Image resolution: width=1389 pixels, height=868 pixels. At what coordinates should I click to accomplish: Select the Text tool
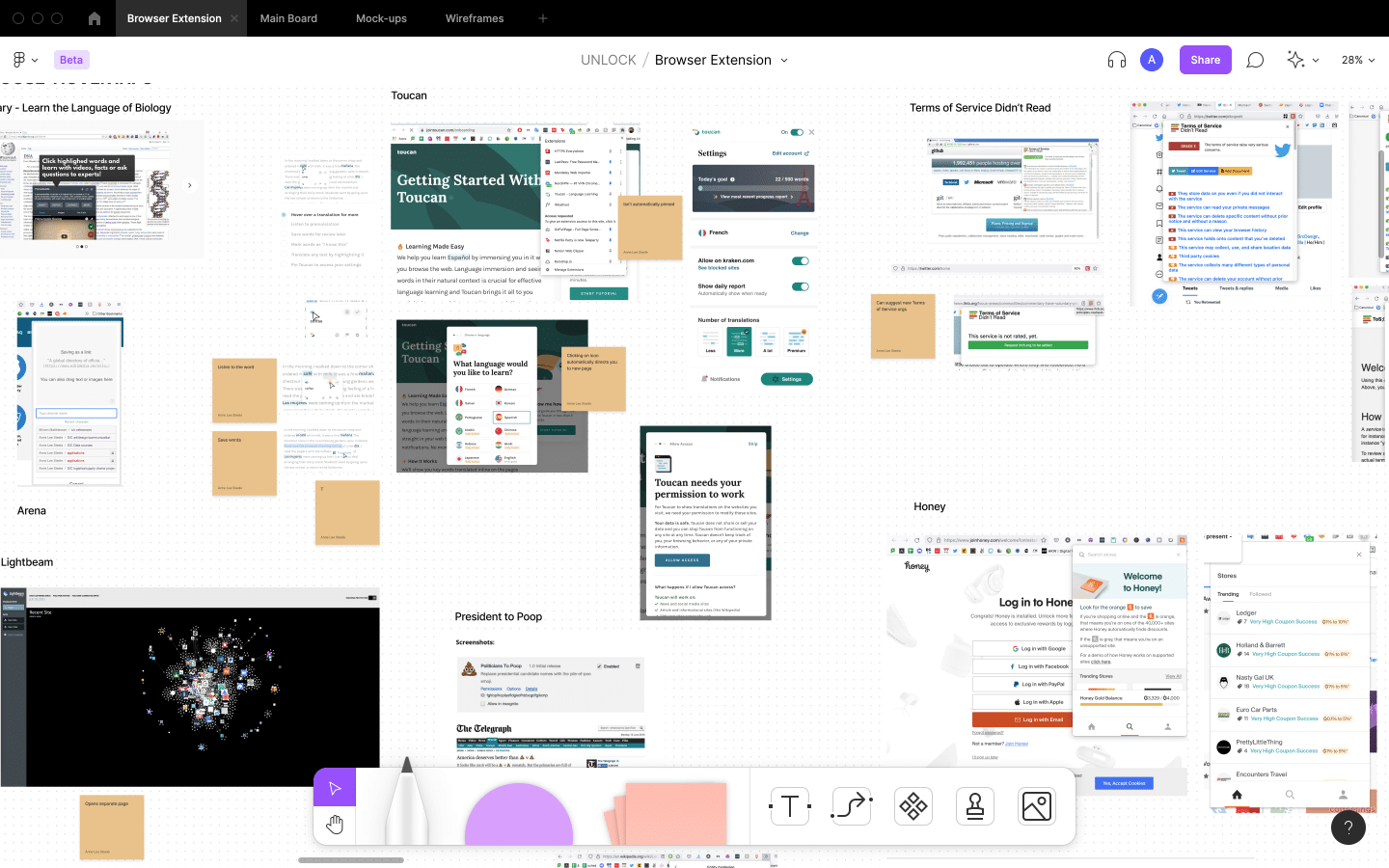coord(790,806)
